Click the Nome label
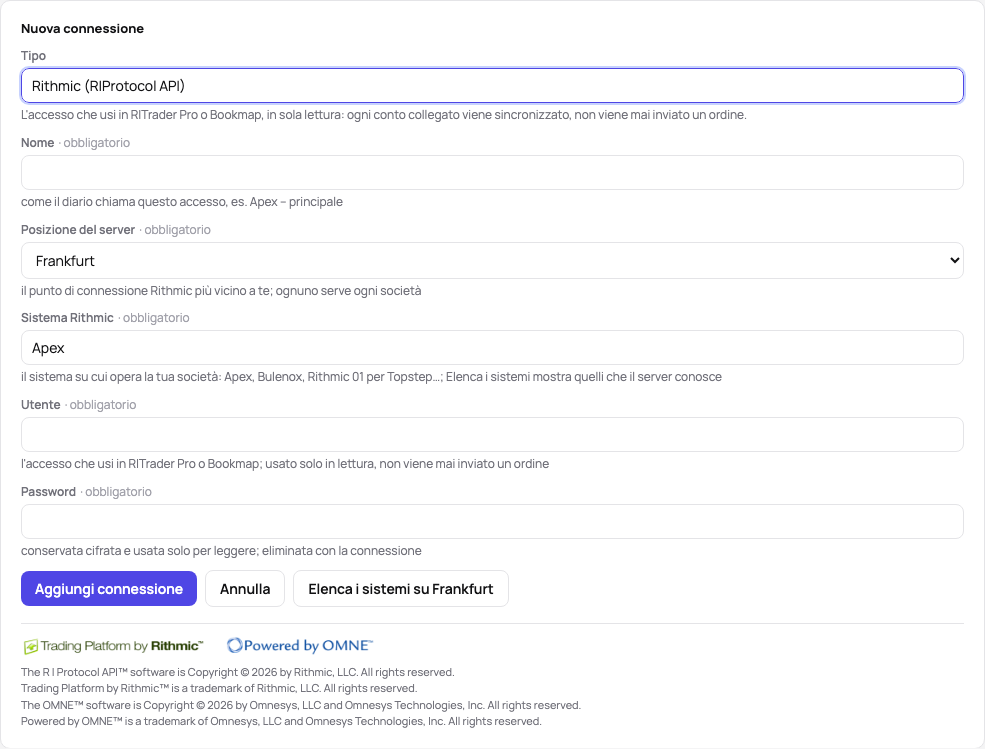This screenshot has width=985, height=749. [x=38, y=143]
